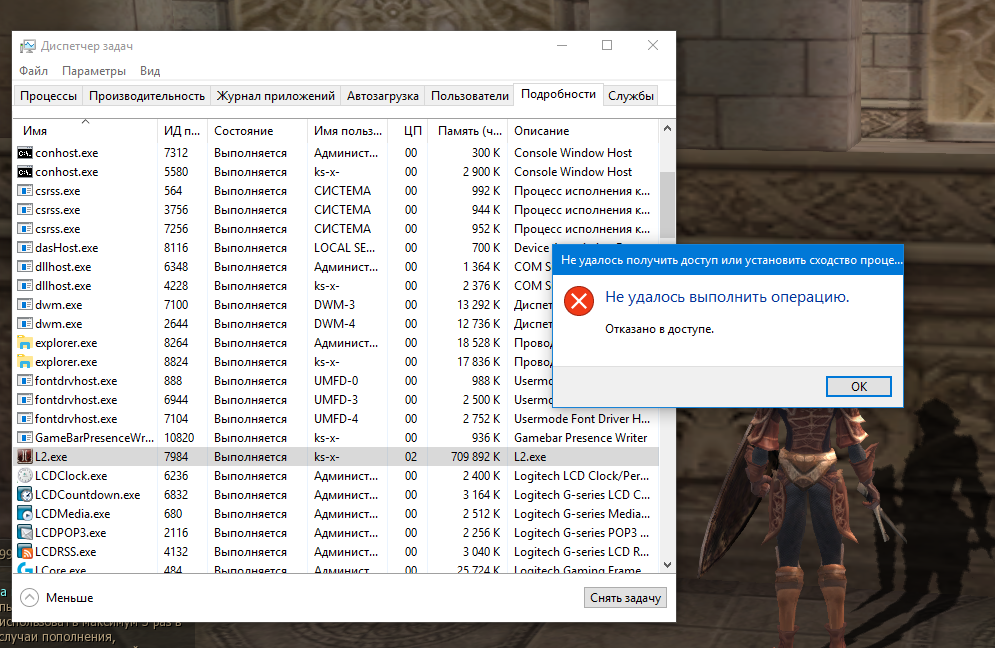Sort by the Имя польз... column header
995x648 pixels.
coord(348,131)
